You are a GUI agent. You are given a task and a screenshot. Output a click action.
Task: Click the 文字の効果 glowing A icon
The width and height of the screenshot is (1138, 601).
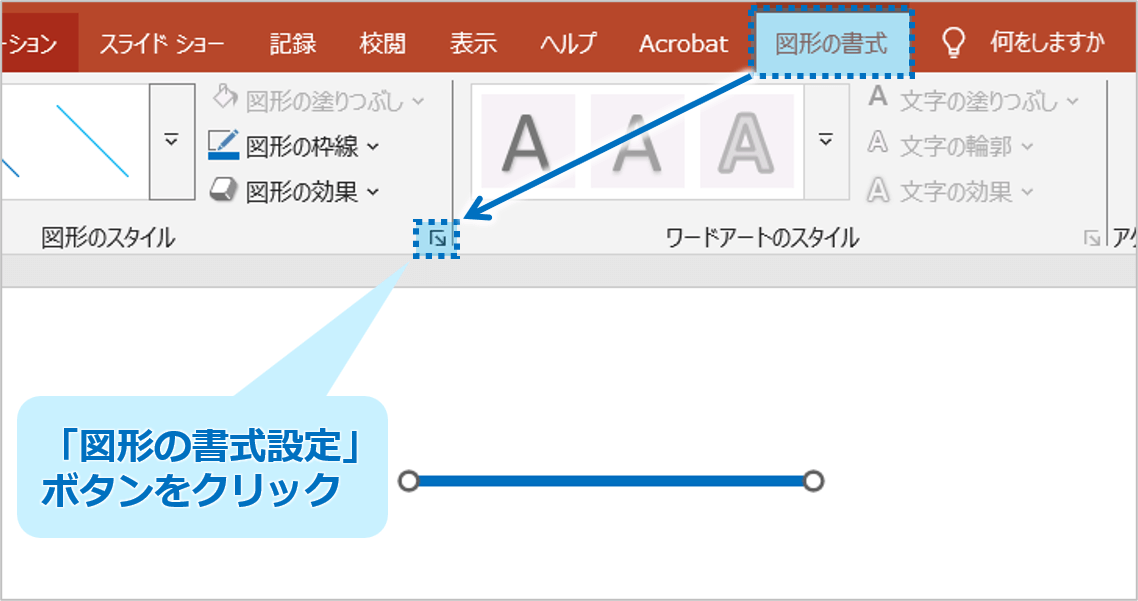pos(878,189)
